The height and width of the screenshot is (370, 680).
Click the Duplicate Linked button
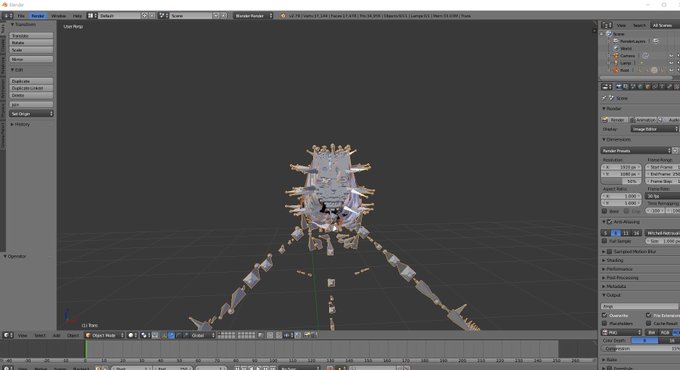[x=31, y=88]
